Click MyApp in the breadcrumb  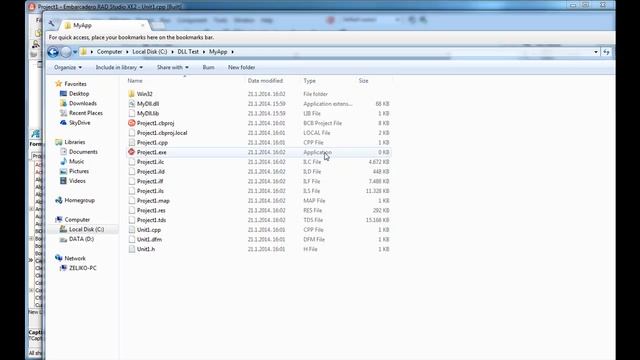218,52
